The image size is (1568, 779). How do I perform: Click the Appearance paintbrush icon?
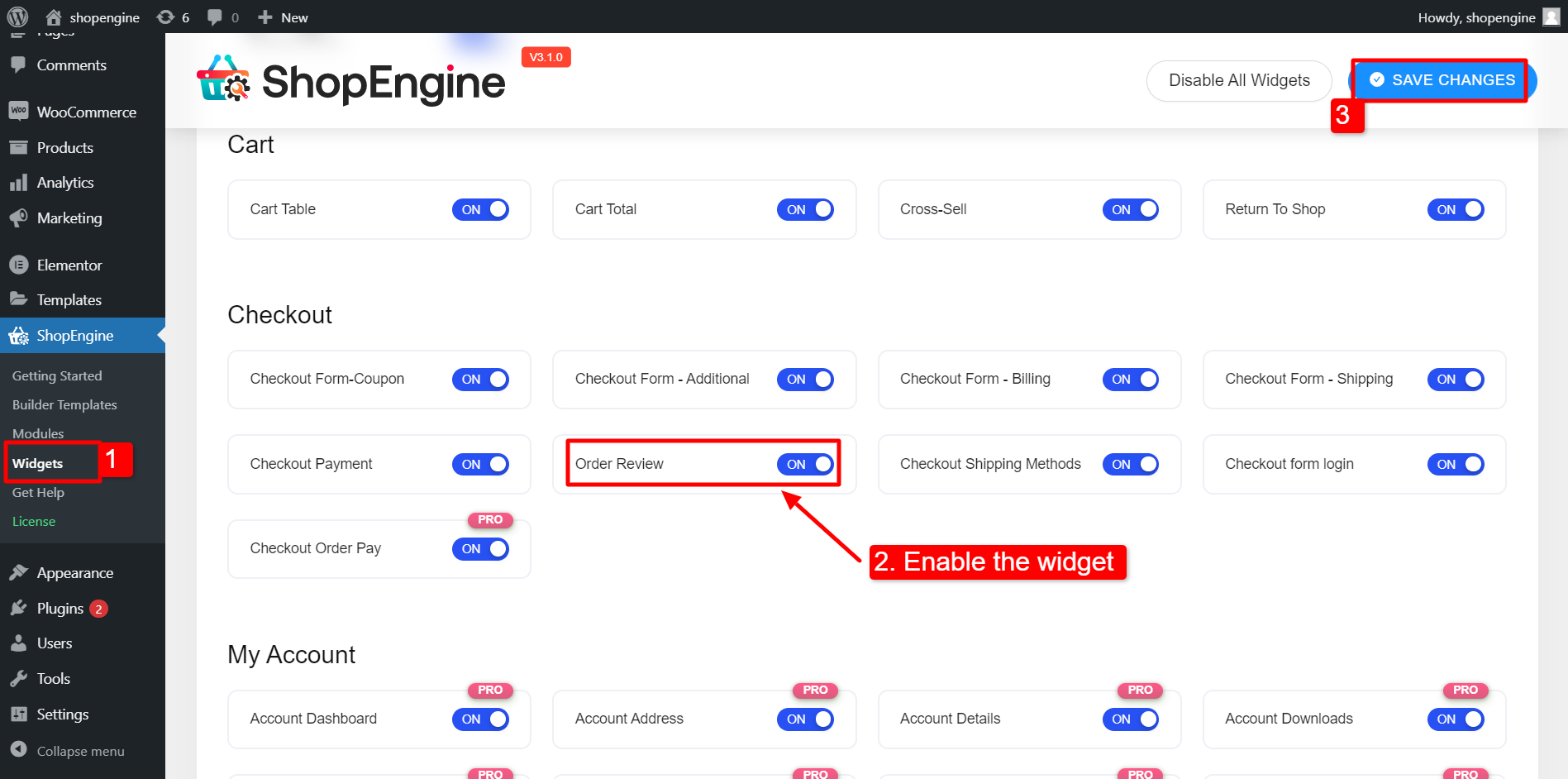(x=18, y=573)
